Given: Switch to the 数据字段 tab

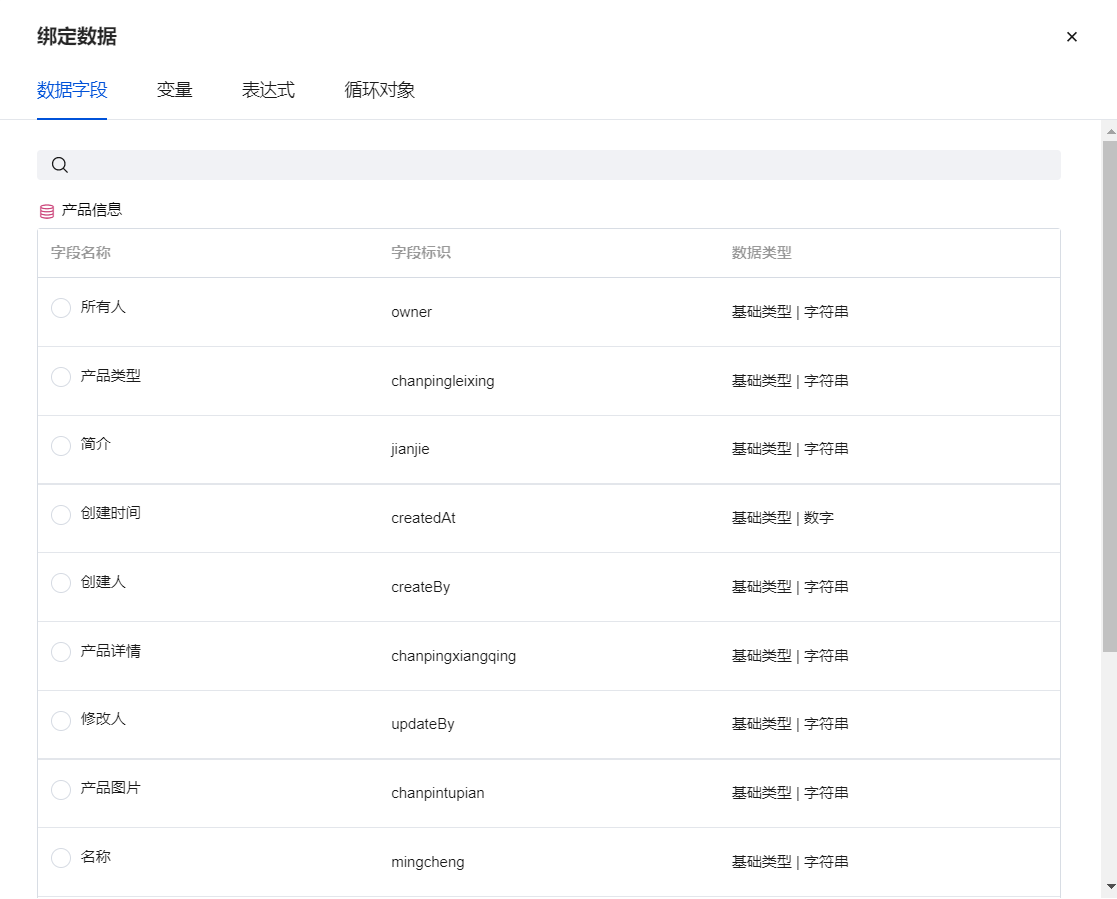Looking at the screenshot, I should pyautogui.click(x=72, y=90).
